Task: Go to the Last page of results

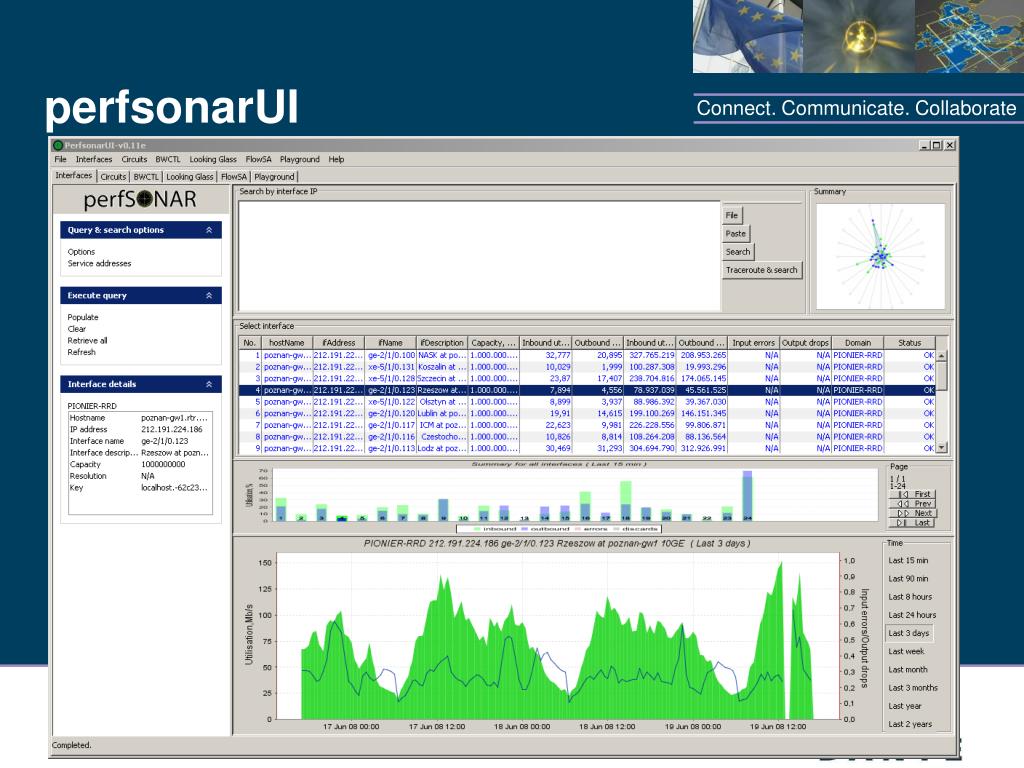Action: click(914, 522)
